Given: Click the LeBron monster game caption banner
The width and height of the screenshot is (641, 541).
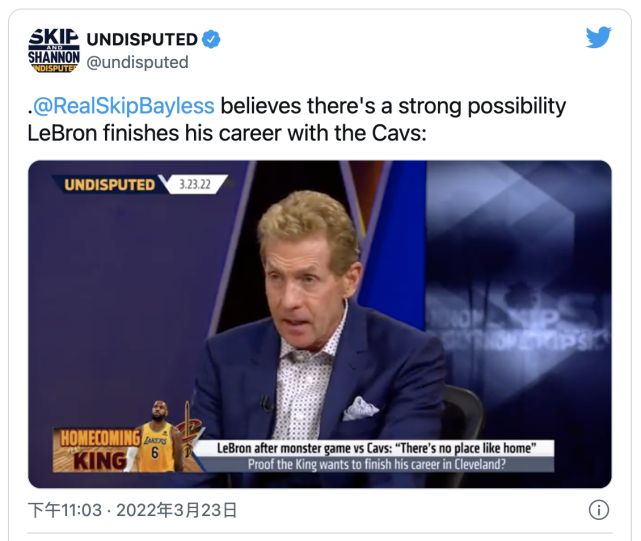Looking at the screenshot, I should tap(376, 448).
